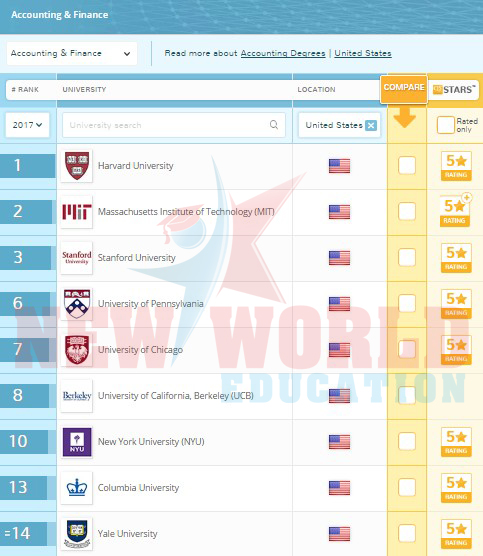Tick compare checkbox for Stanford University
Viewport: 483px width, 556px height.
[x=407, y=257]
